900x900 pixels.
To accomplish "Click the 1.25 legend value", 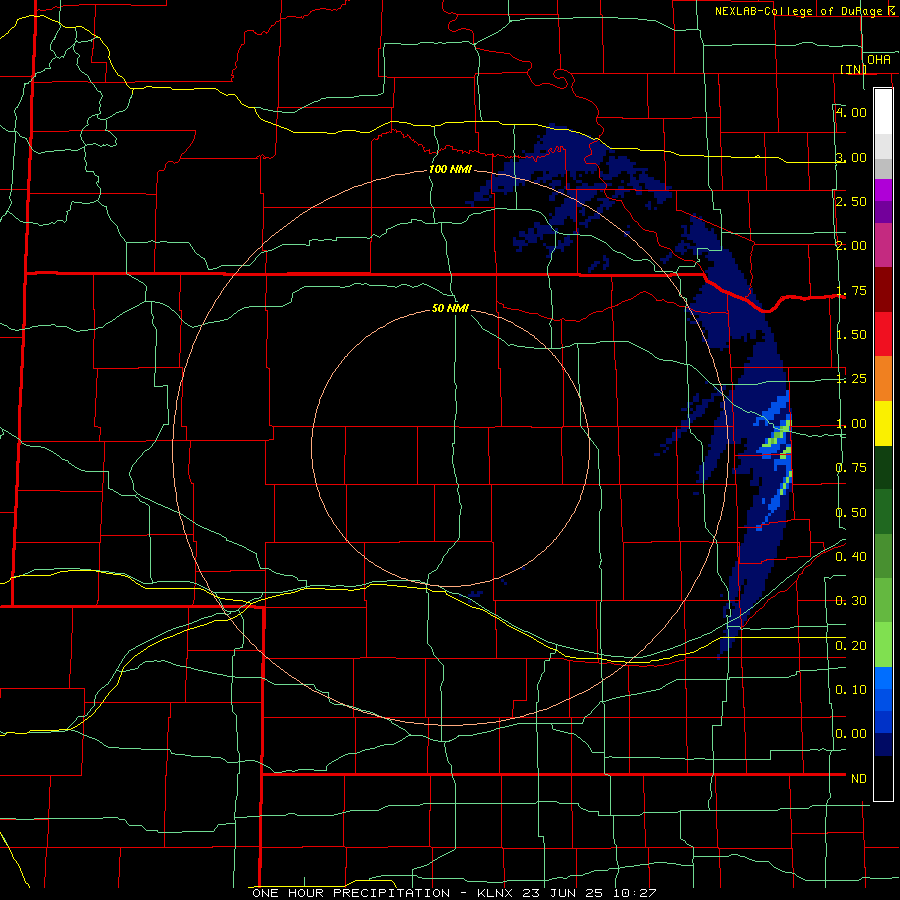I will click(x=851, y=379).
